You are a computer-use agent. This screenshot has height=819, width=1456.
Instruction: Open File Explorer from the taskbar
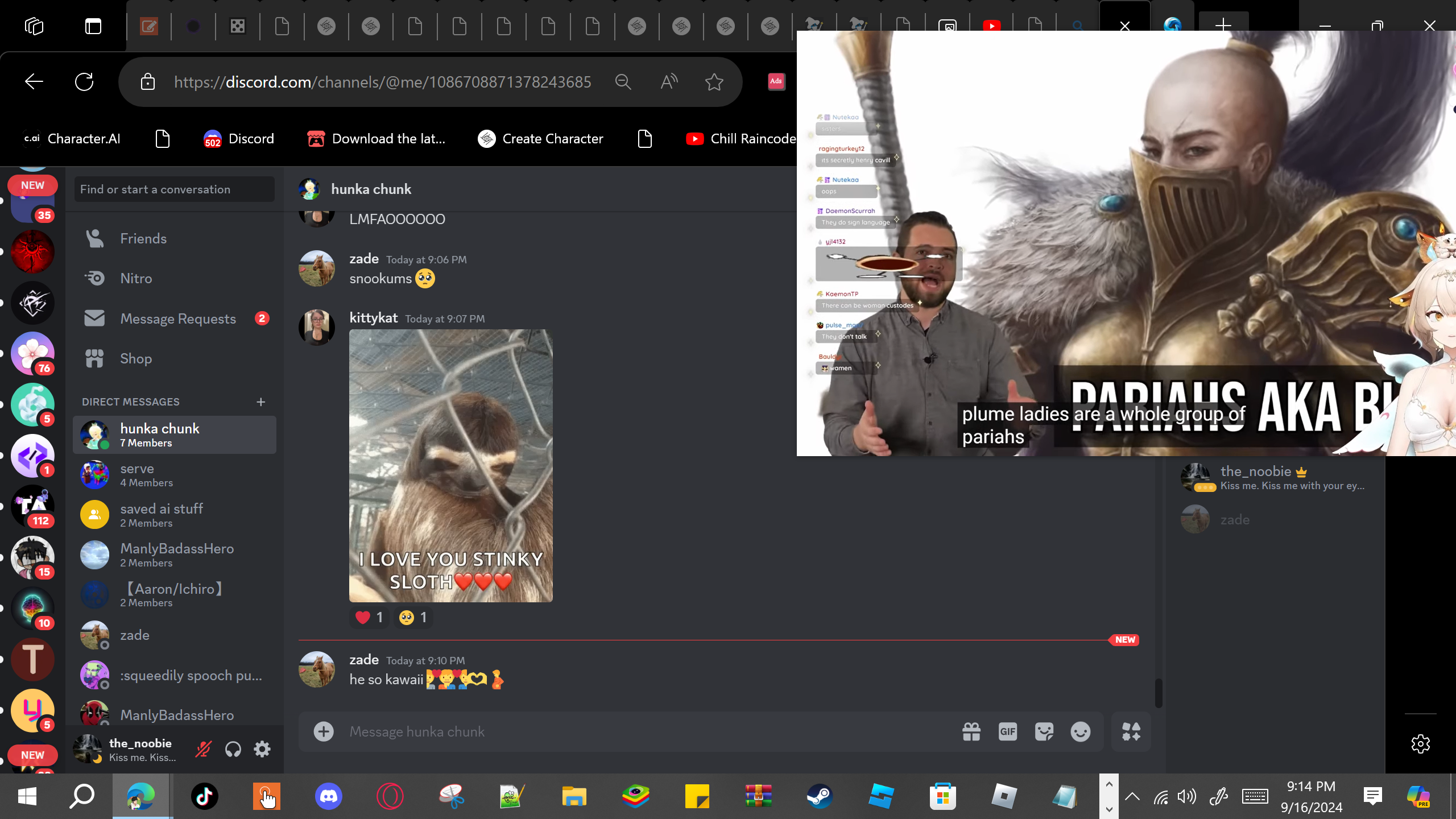pyautogui.click(x=574, y=796)
